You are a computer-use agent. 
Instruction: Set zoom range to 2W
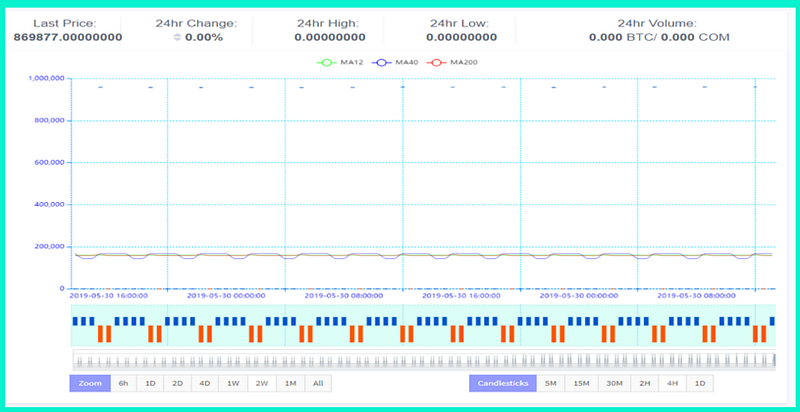coord(262,383)
